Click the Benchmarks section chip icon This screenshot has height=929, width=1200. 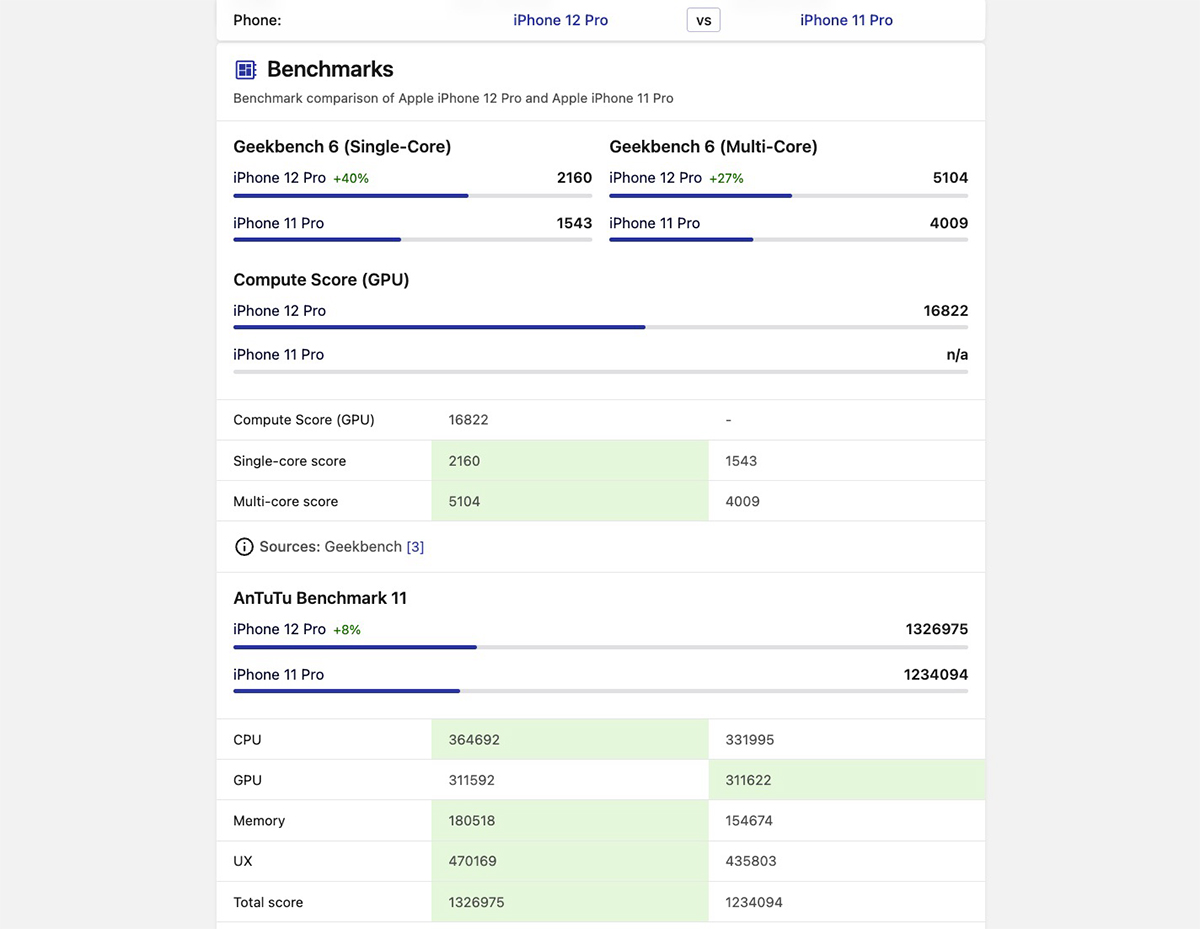click(x=245, y=70)
